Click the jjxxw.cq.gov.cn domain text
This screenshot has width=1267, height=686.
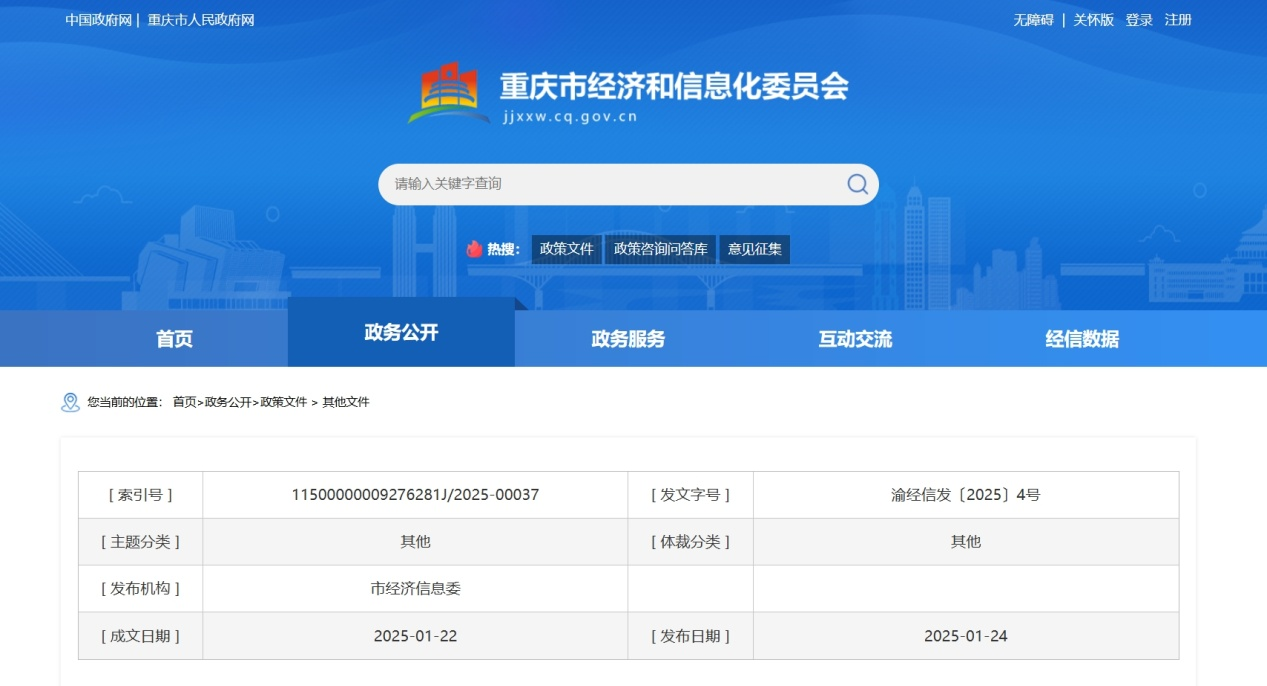click(570, 116)
